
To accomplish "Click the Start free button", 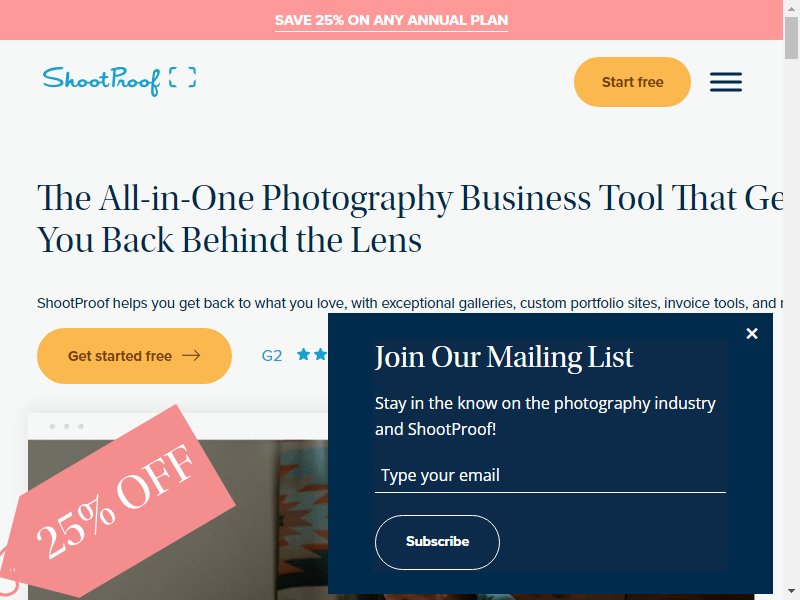I will (632, 82).
